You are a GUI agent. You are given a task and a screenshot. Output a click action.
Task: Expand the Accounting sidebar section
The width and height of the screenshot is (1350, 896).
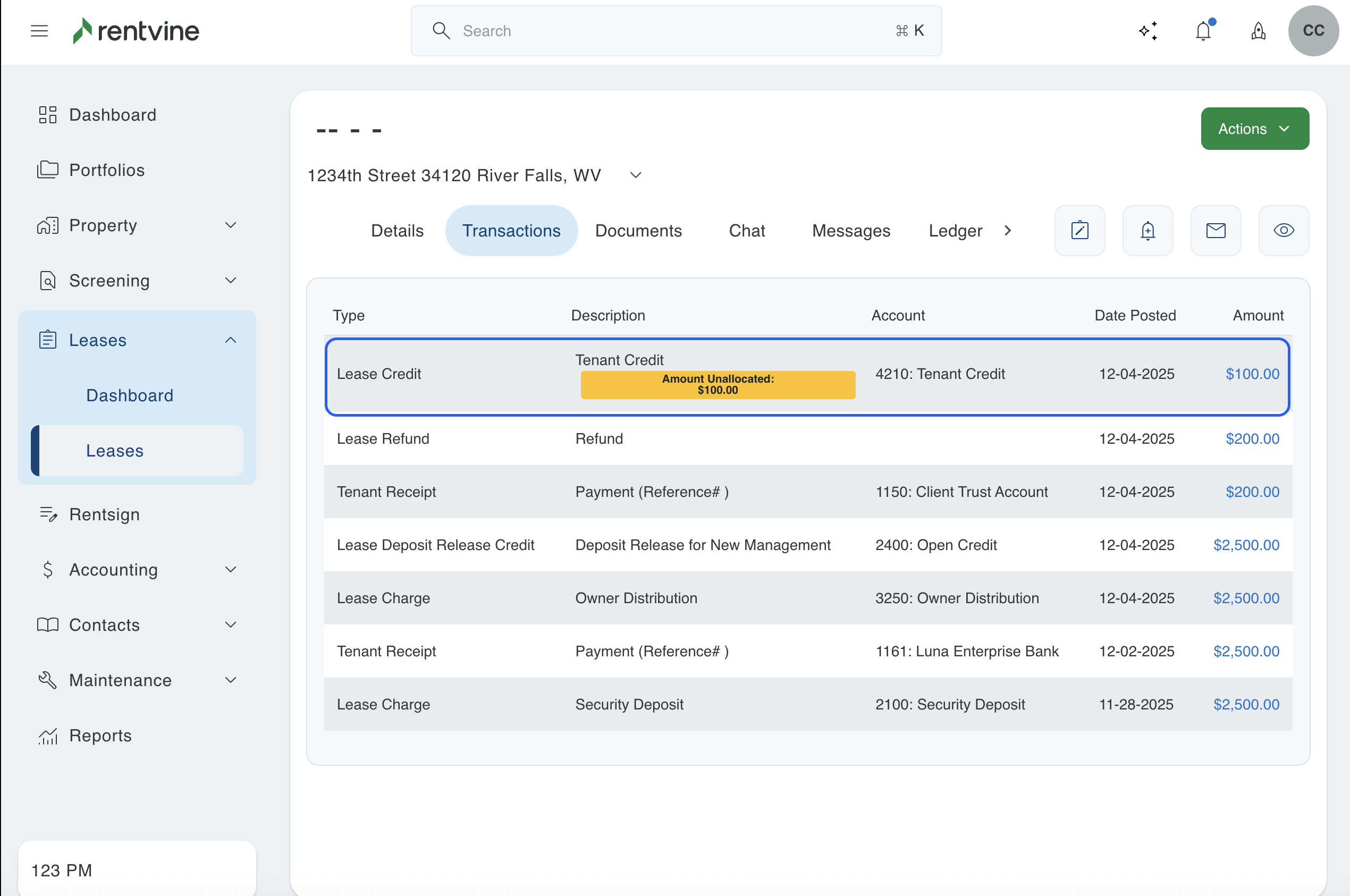[x=230, y=569]
